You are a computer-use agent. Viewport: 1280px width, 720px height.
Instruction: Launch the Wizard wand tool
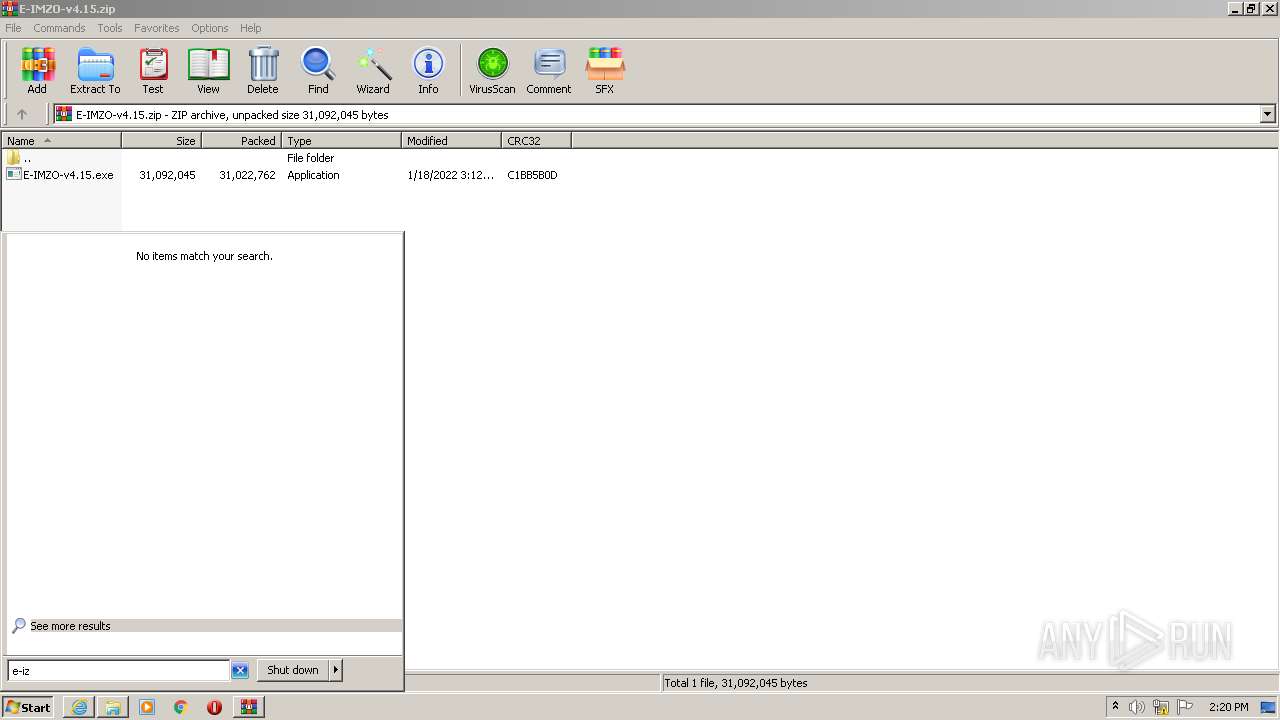click(x=373, y=70)
